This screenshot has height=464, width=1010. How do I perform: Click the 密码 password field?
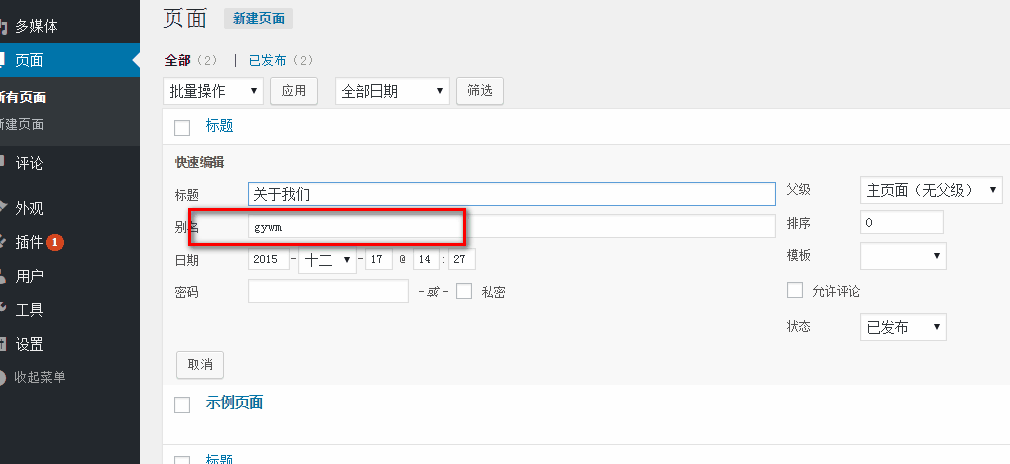pyautogui.click(x=328, y=291)
